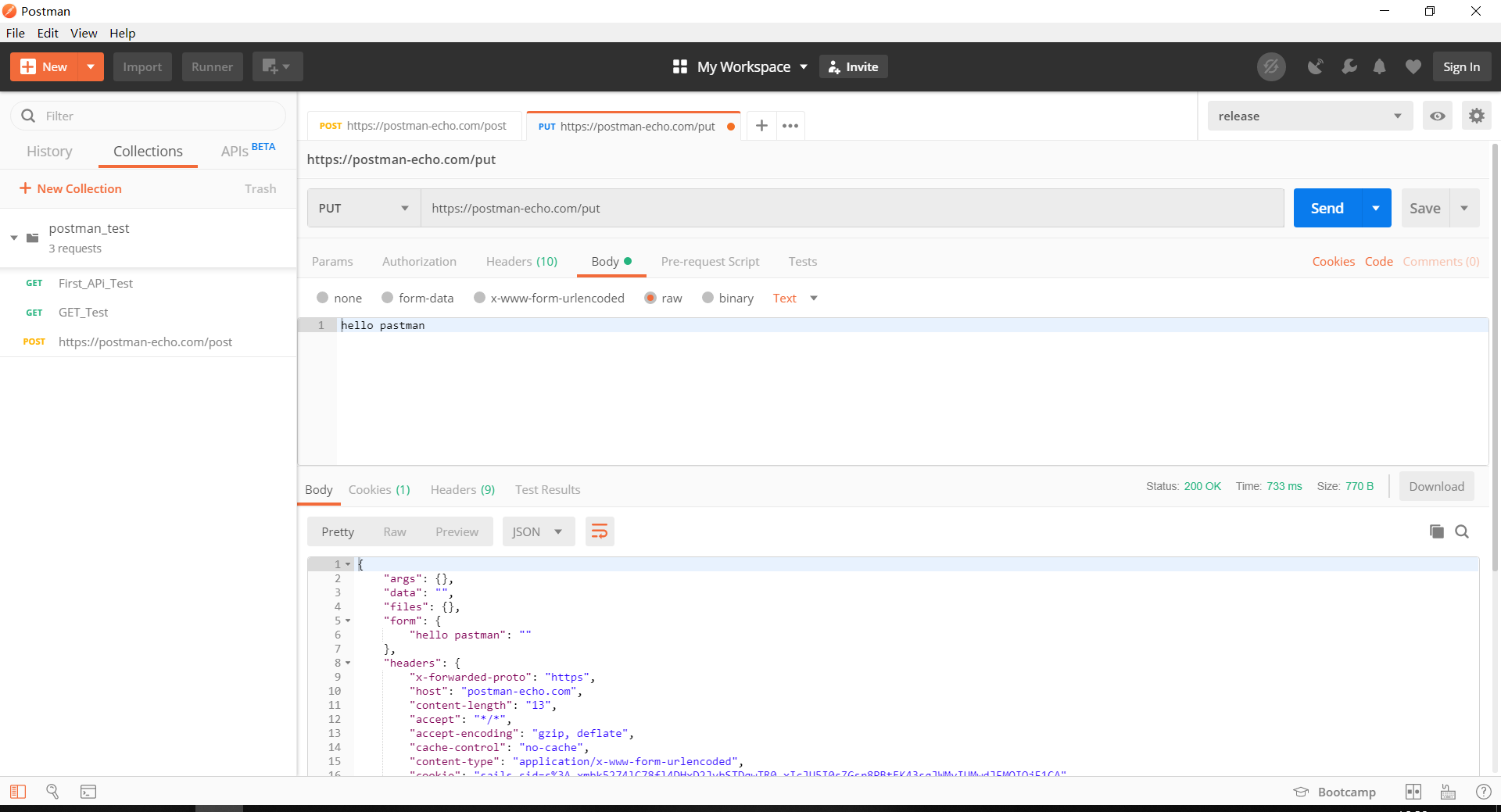The width and height of the screenshot is (1501, 812).
Task: Select the x-www-form-urlencoded radio option
Action: [480, 298]
